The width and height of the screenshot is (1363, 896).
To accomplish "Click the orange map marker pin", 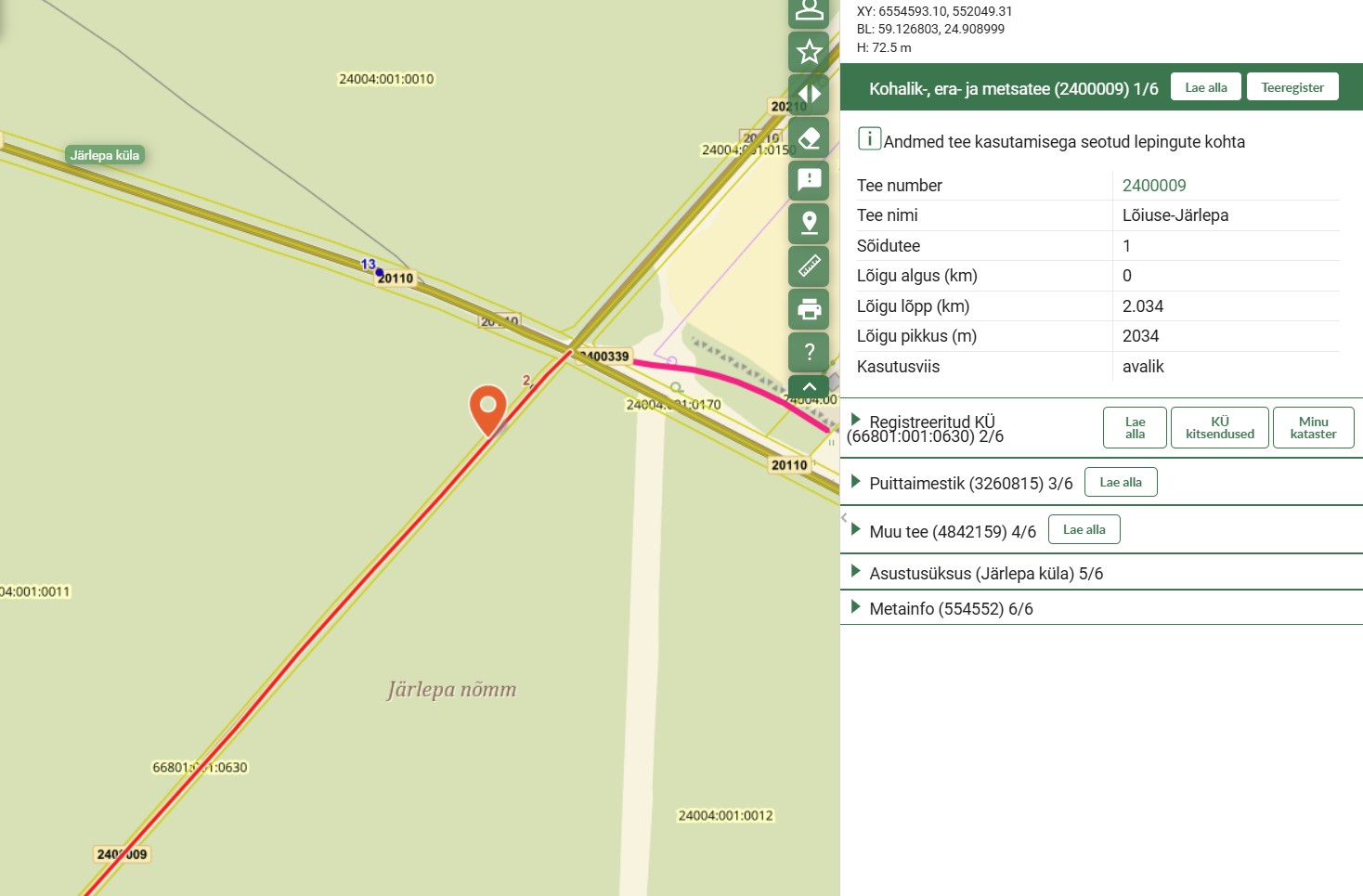I will point(488,409).
